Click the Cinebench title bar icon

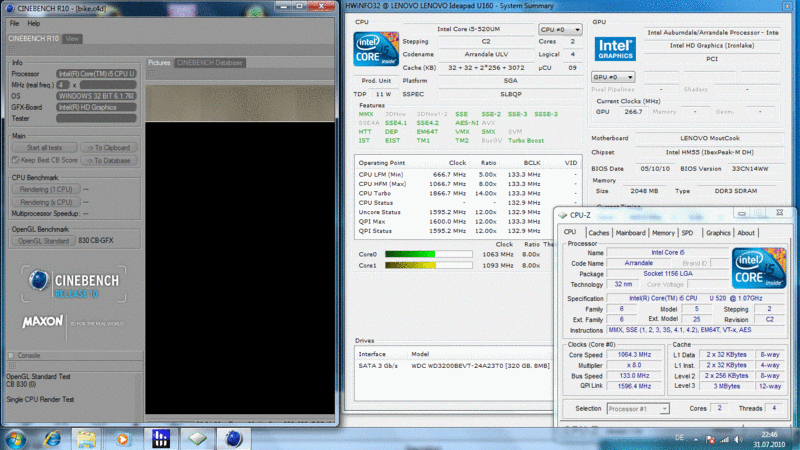(x=10, y=8)
